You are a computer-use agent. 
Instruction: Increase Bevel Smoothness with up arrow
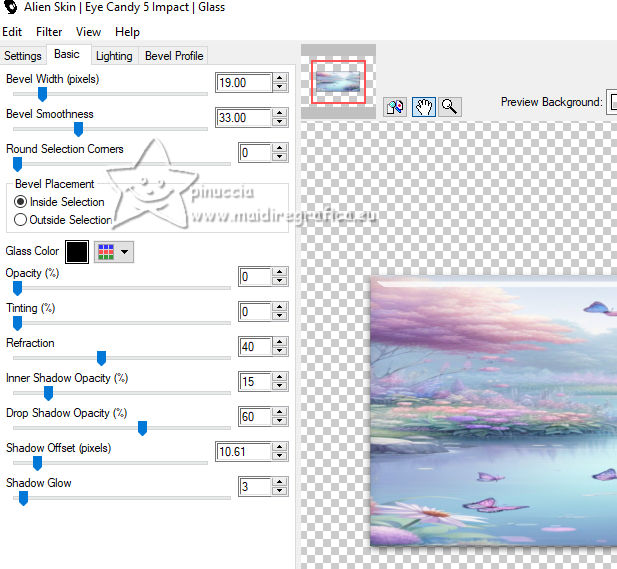279,113
